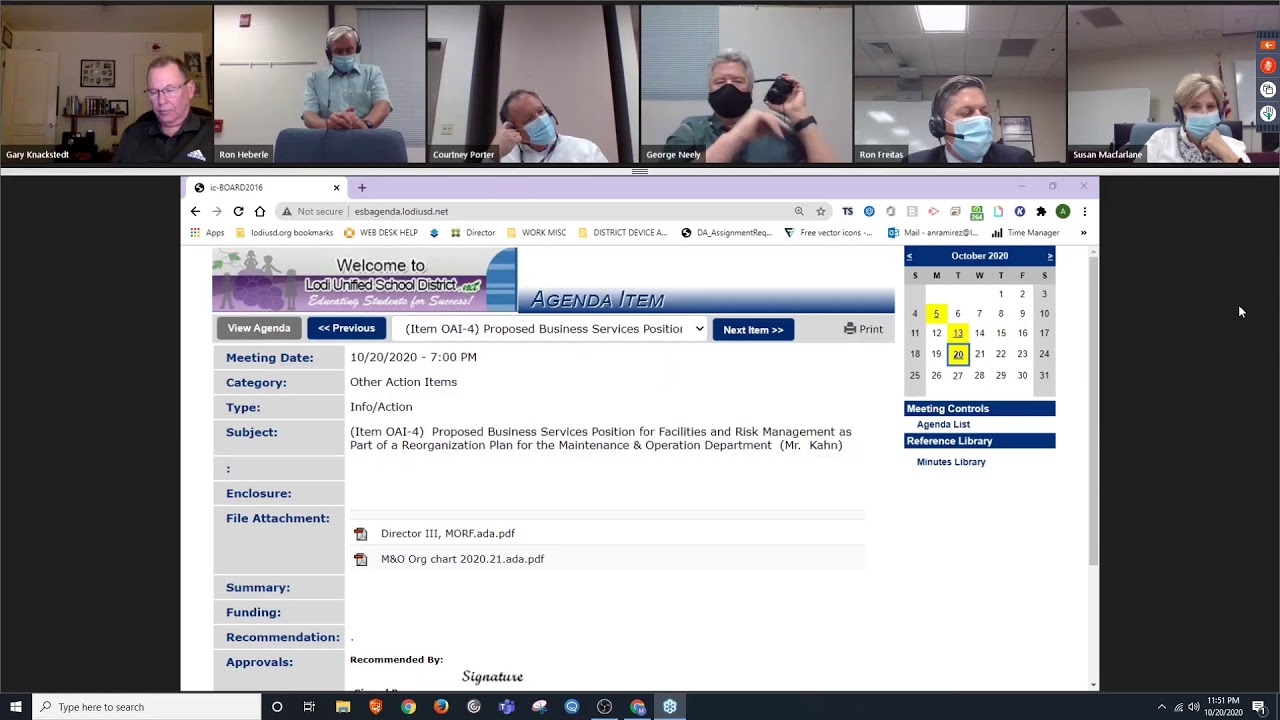The height and width of the screenshot is (720, 1280).
Task: Click the 'October 2020' calendar title
Action: point(979,256)
